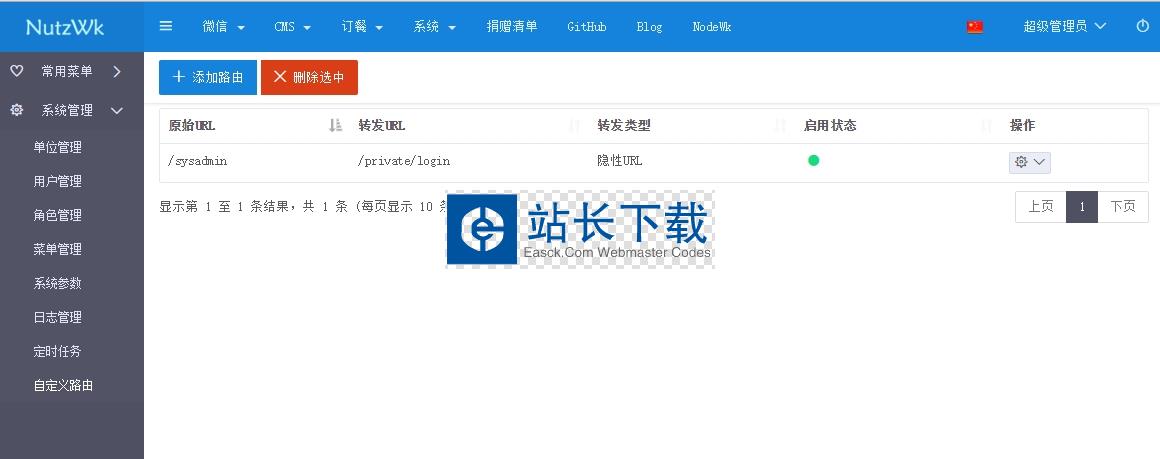Click the 下页 next page button

click(1122, 206)
